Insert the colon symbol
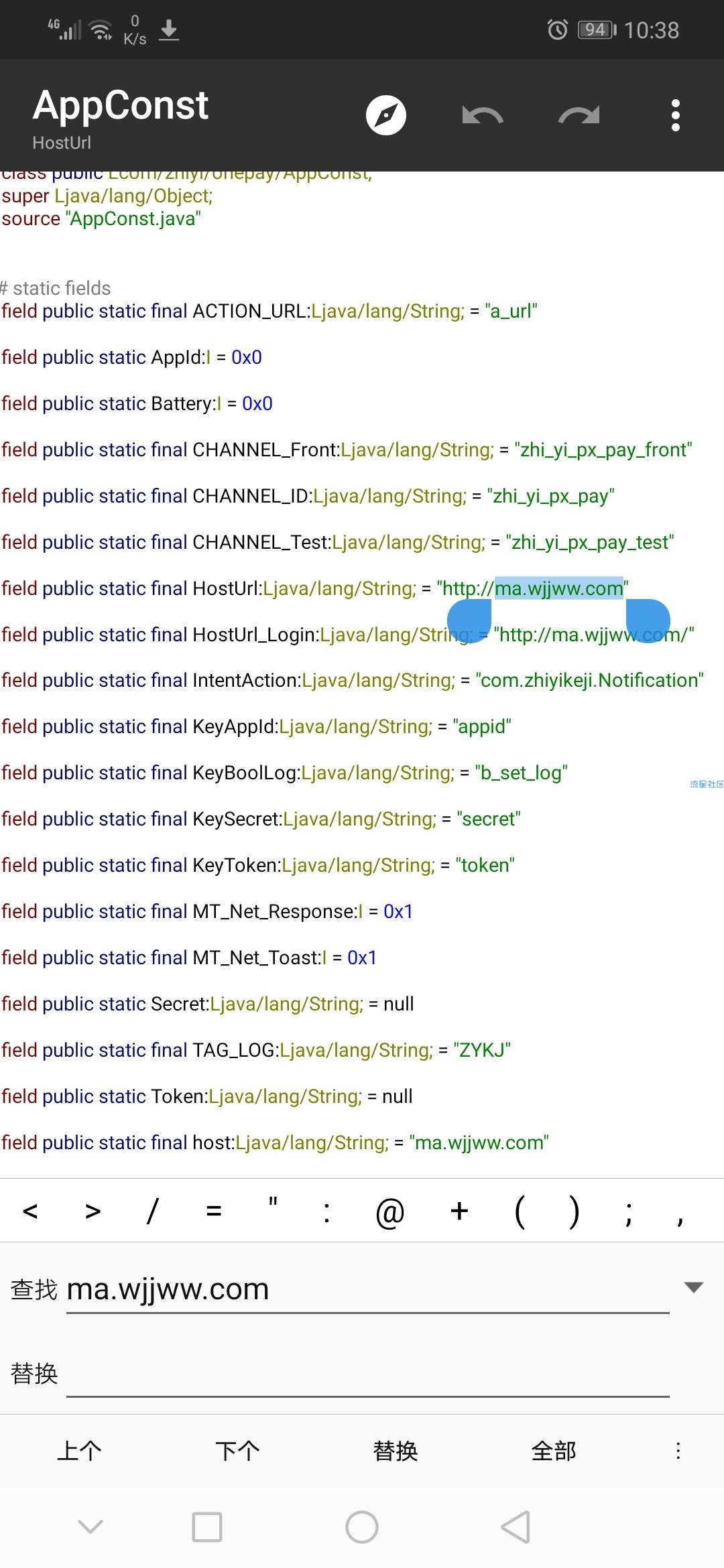This screenshot has height=1568, width=724. pos(326,1212)
